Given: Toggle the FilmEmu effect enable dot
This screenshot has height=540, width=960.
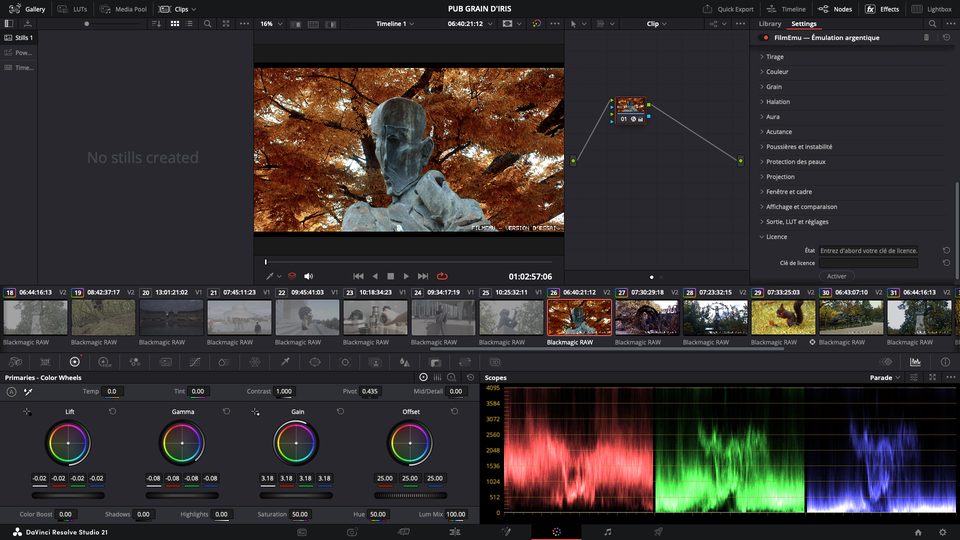Looking at the screenshot, I should tap(765, 38).
